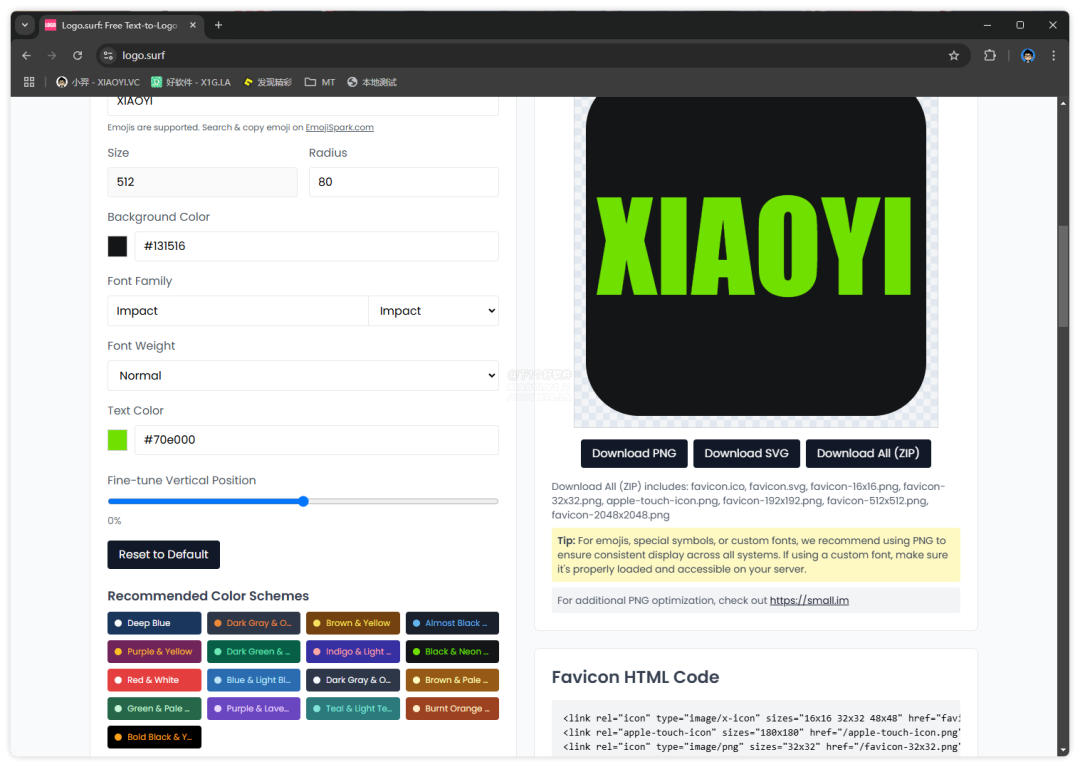Open the browser extensions puzzle icon

[x=990, y=56]
